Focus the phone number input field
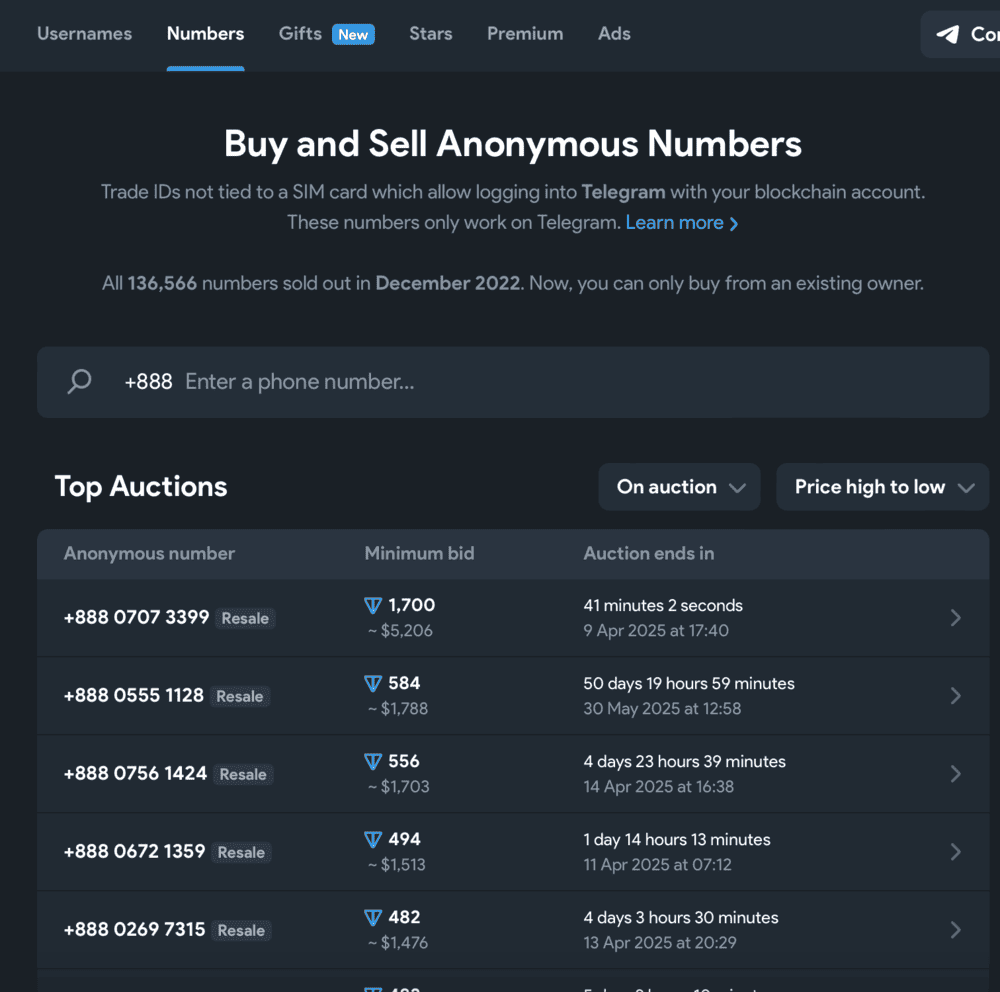 coord(513,382)
